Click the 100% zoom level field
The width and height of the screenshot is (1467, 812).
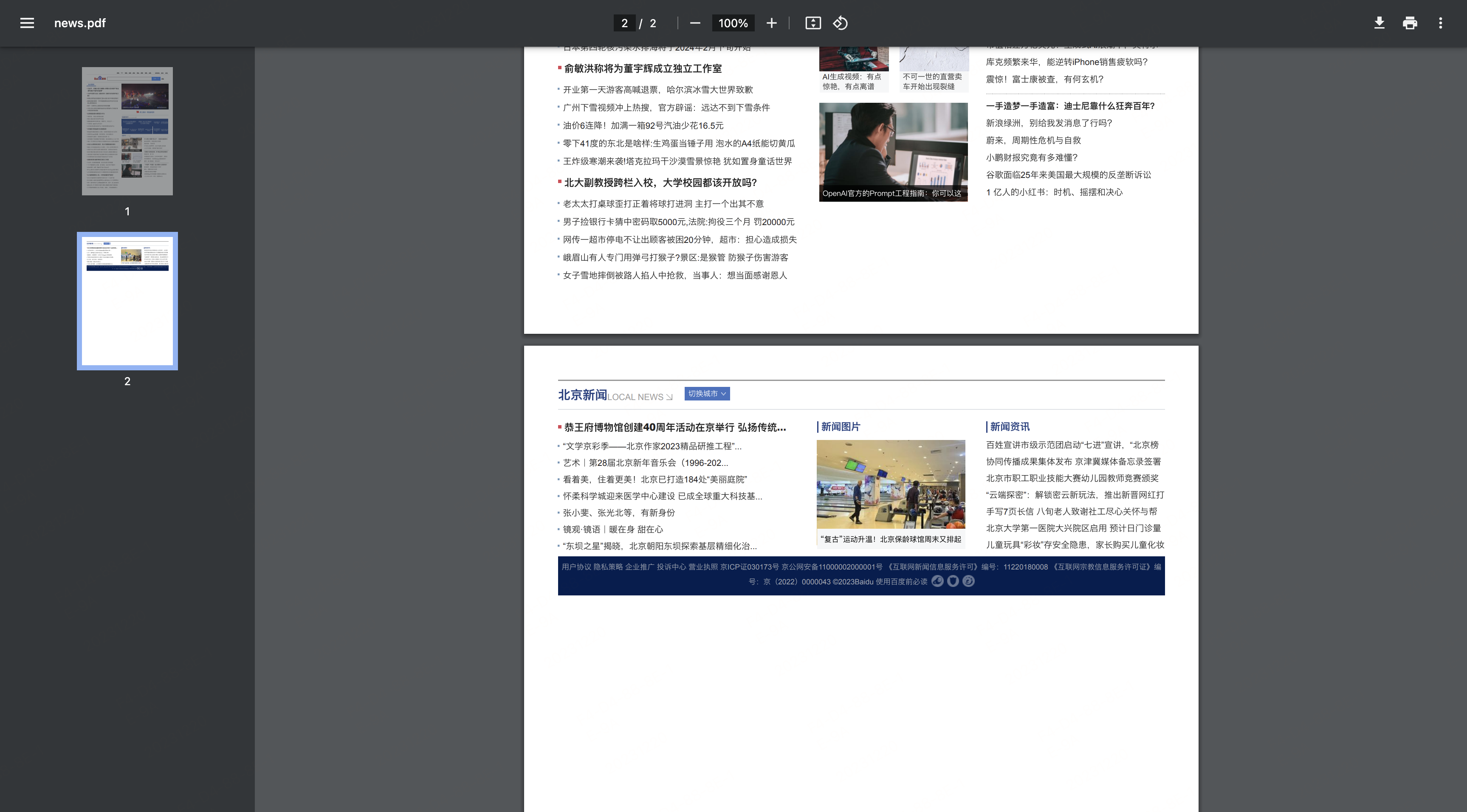[x=732, y=23]
